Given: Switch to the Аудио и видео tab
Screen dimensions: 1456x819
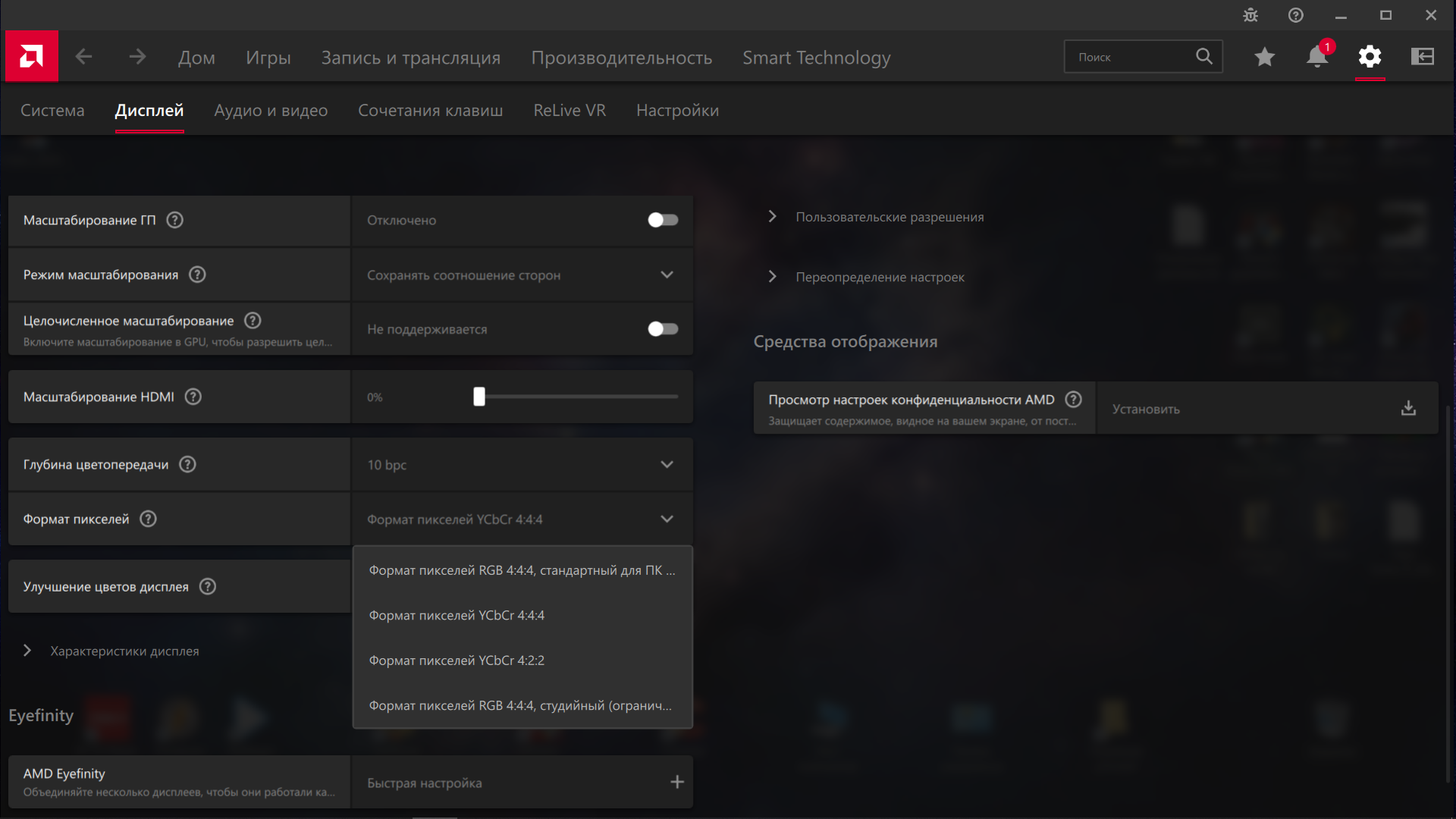Looking at the screenshot, I should pos(271,111).
